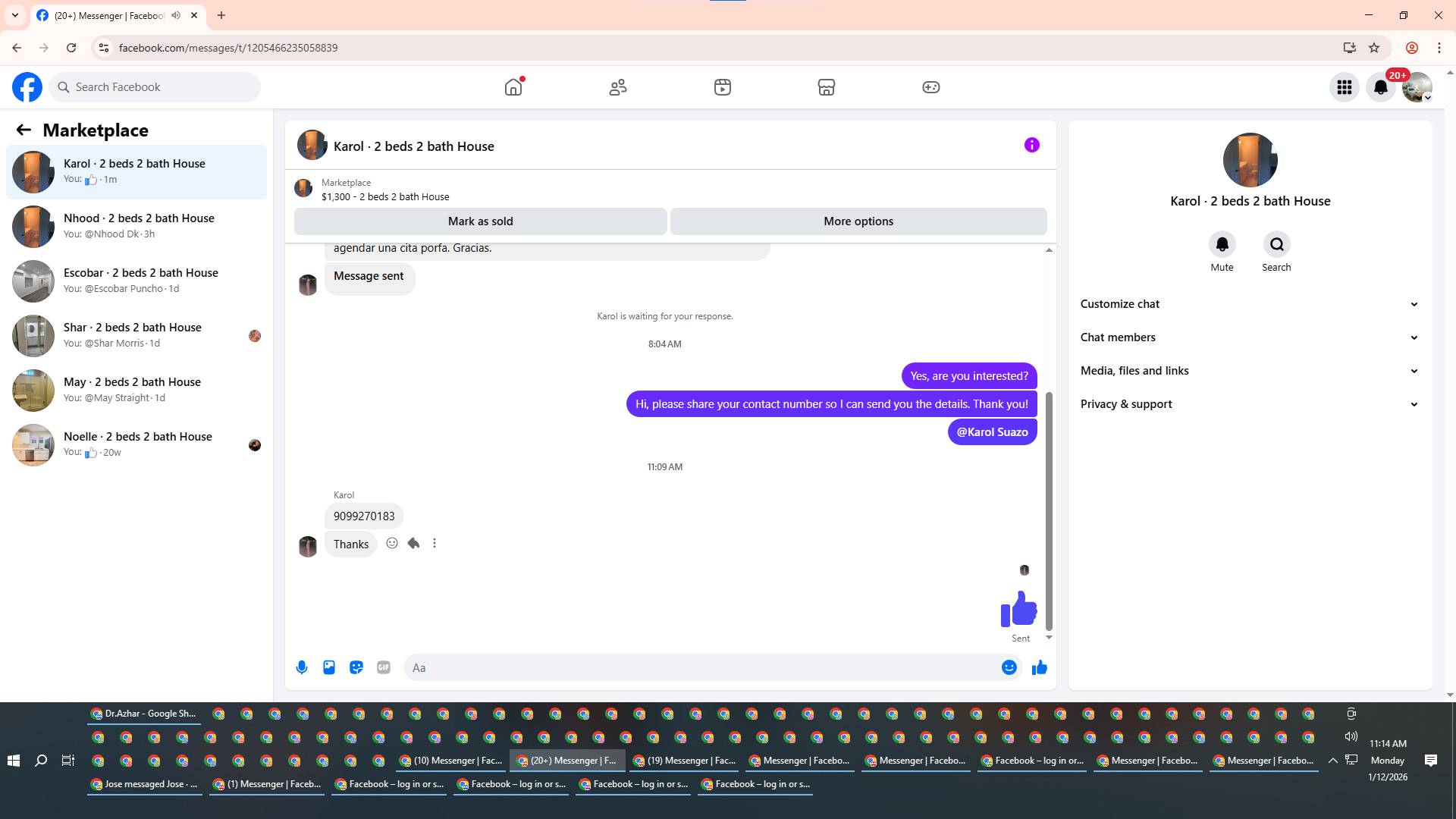Viewport: 1456px width, 819px height.
Task: Attach a photo using image icon
Action: [x=329, y=667]
